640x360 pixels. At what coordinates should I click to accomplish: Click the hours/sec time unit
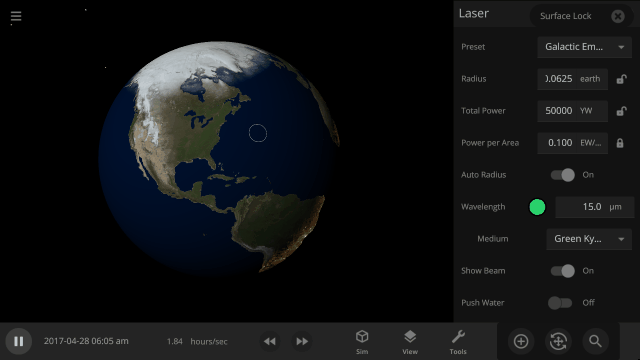tap(209, 341)
